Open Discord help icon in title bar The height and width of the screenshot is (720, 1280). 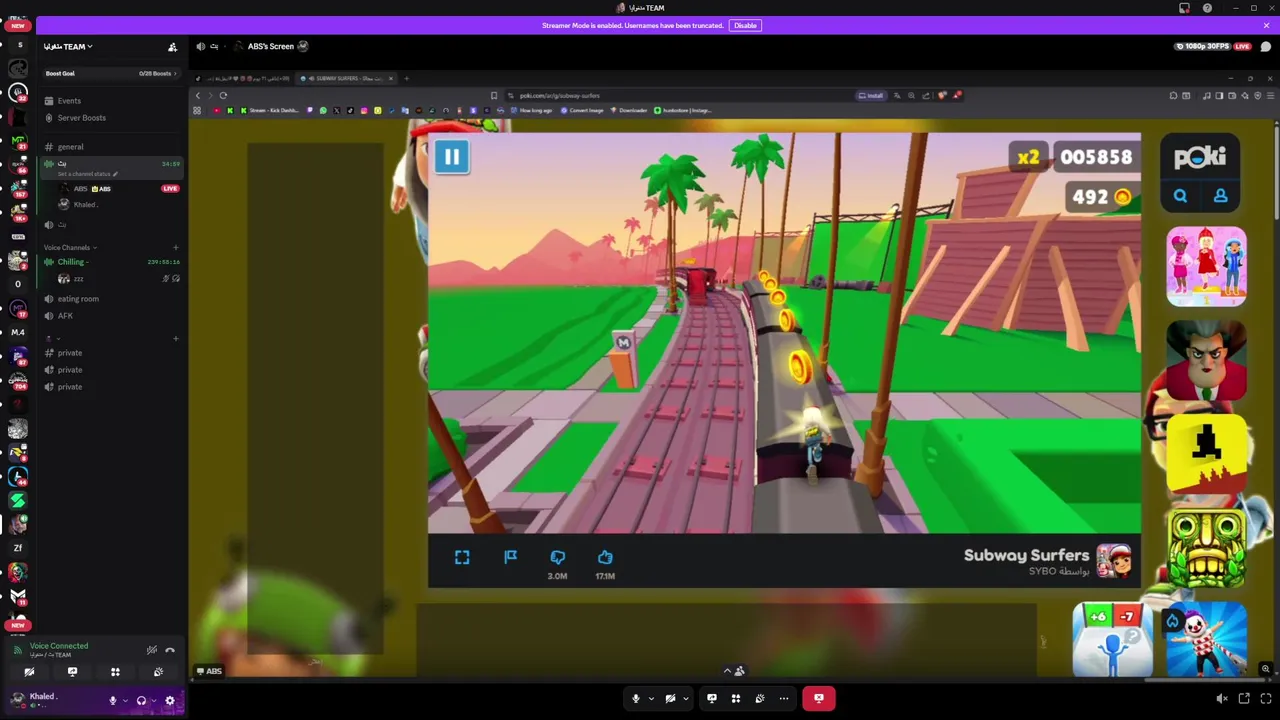coord(1207,8)
